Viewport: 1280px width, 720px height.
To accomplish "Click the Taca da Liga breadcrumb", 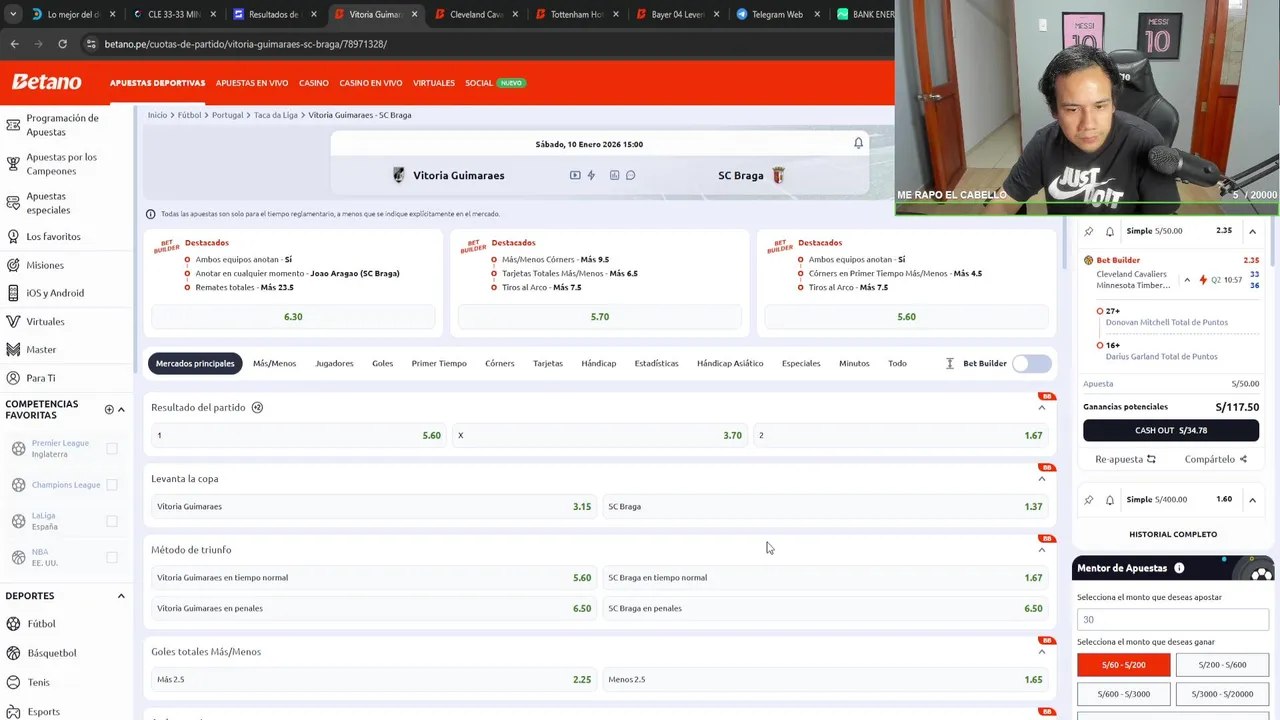I will [276, 115].
